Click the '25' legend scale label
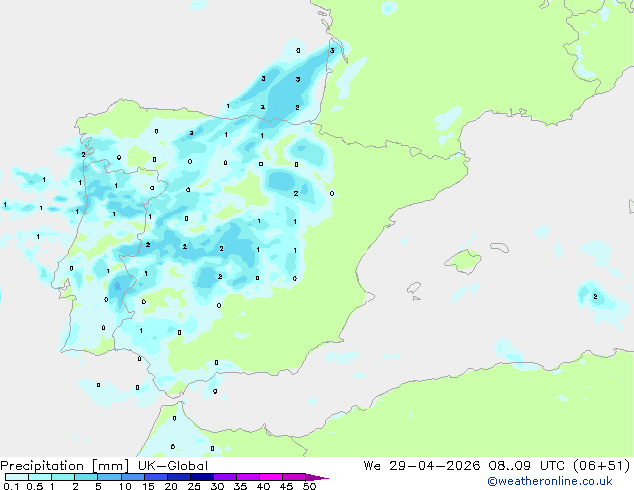 click(194, 486)
